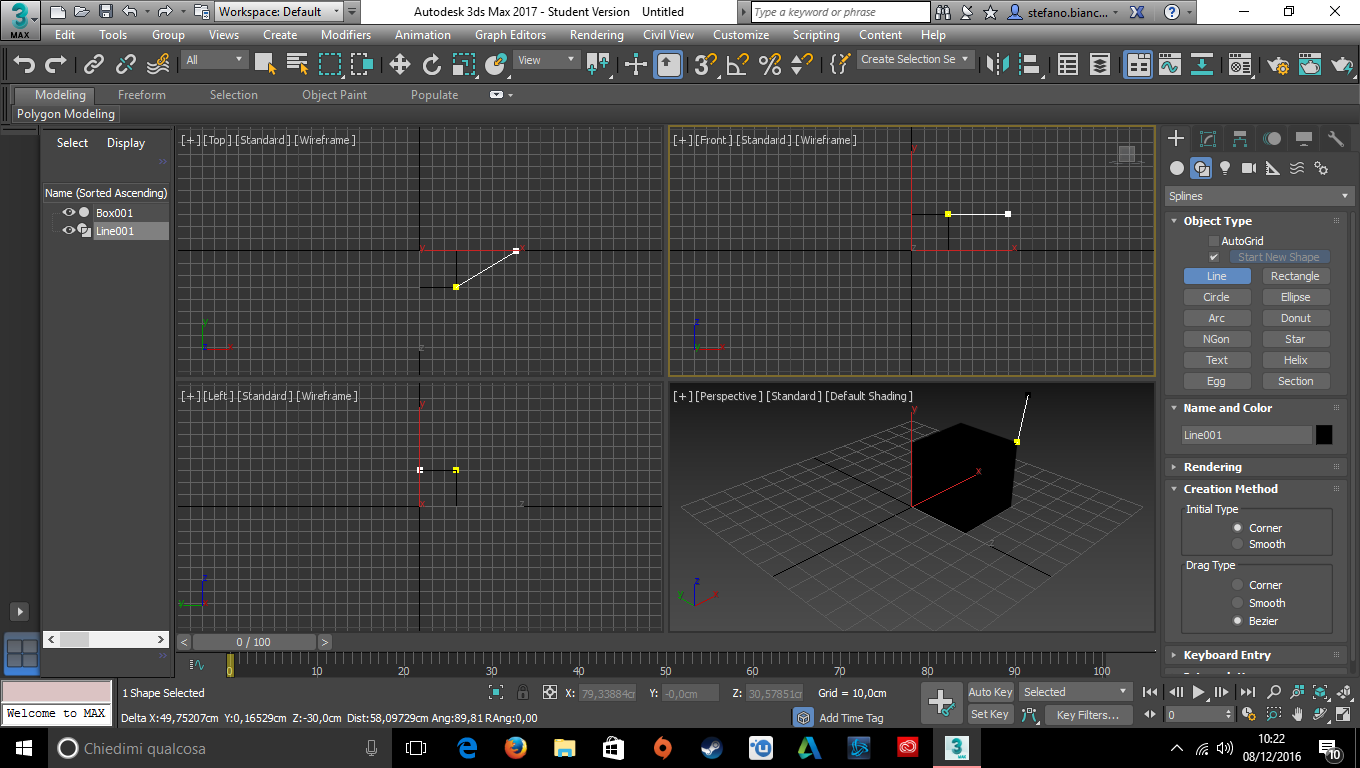The image size is (1360, 768).
Task: Select Smooth under Initial Type
Action: 1238,544
